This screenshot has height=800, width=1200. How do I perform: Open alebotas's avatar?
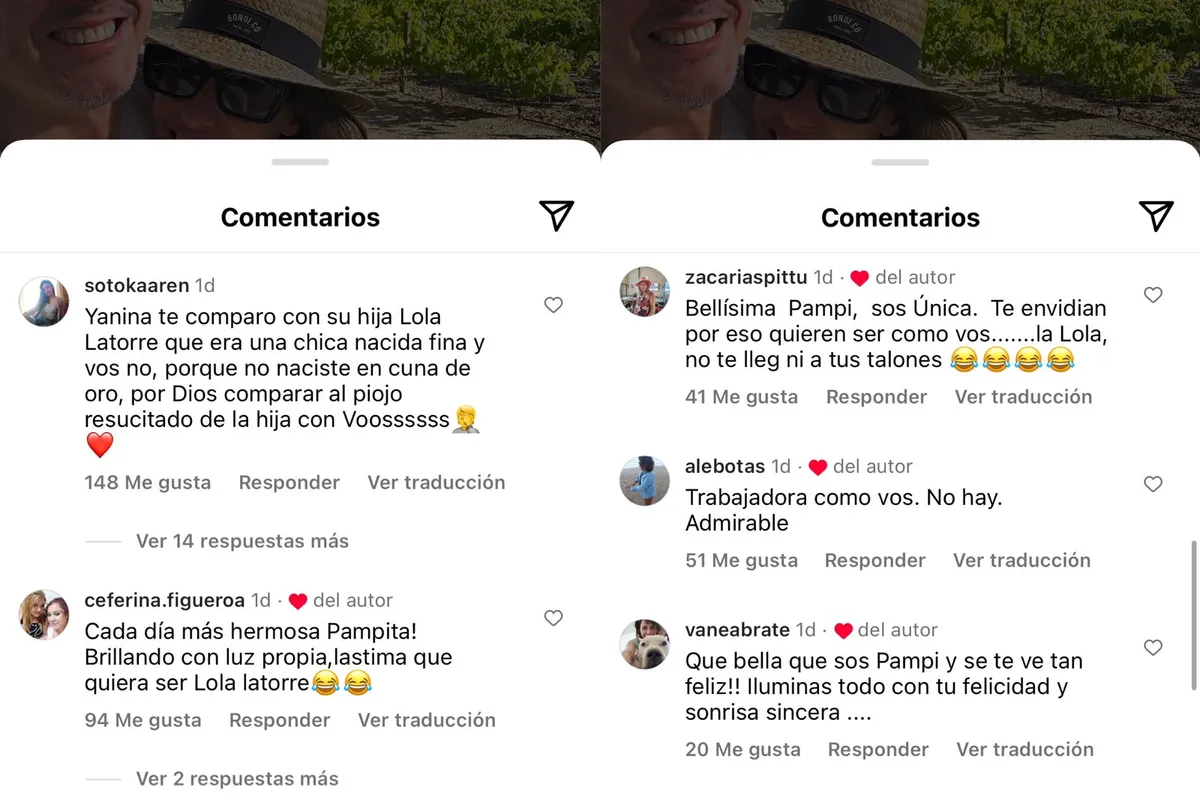(645, 481)
